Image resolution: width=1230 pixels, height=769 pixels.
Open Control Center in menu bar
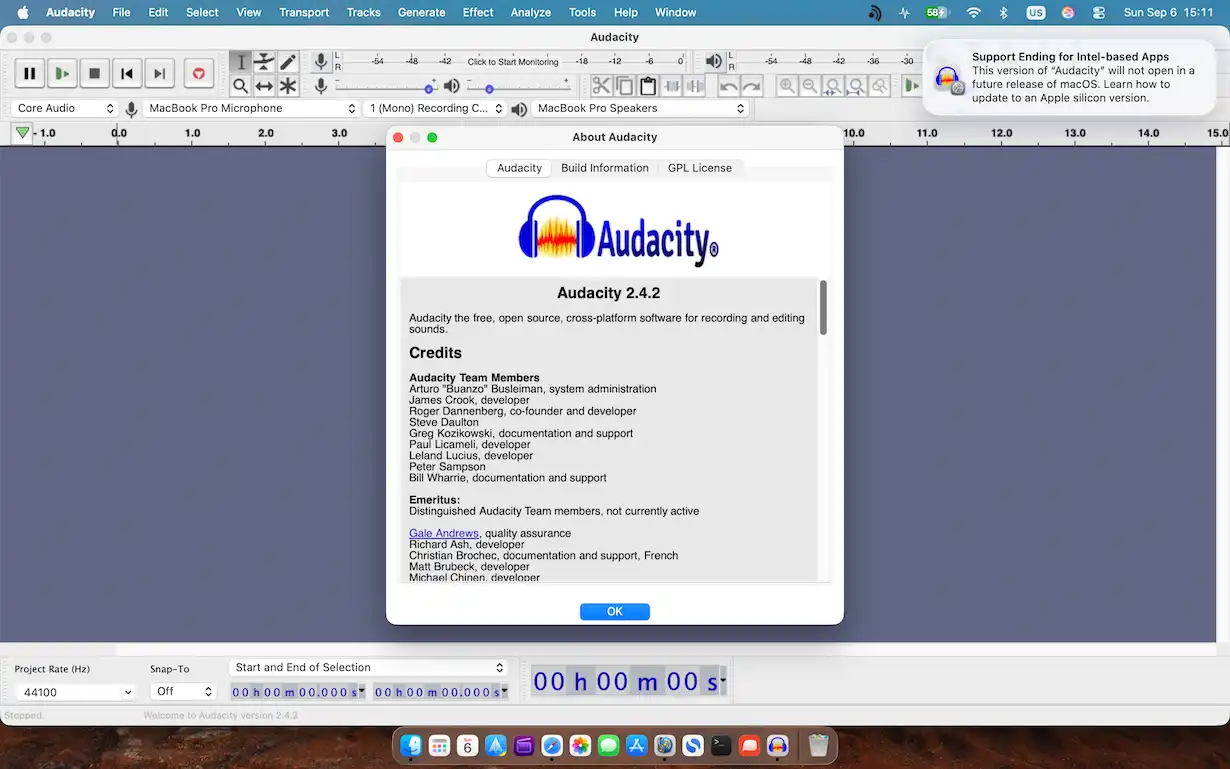click(x=1099, y=12)
